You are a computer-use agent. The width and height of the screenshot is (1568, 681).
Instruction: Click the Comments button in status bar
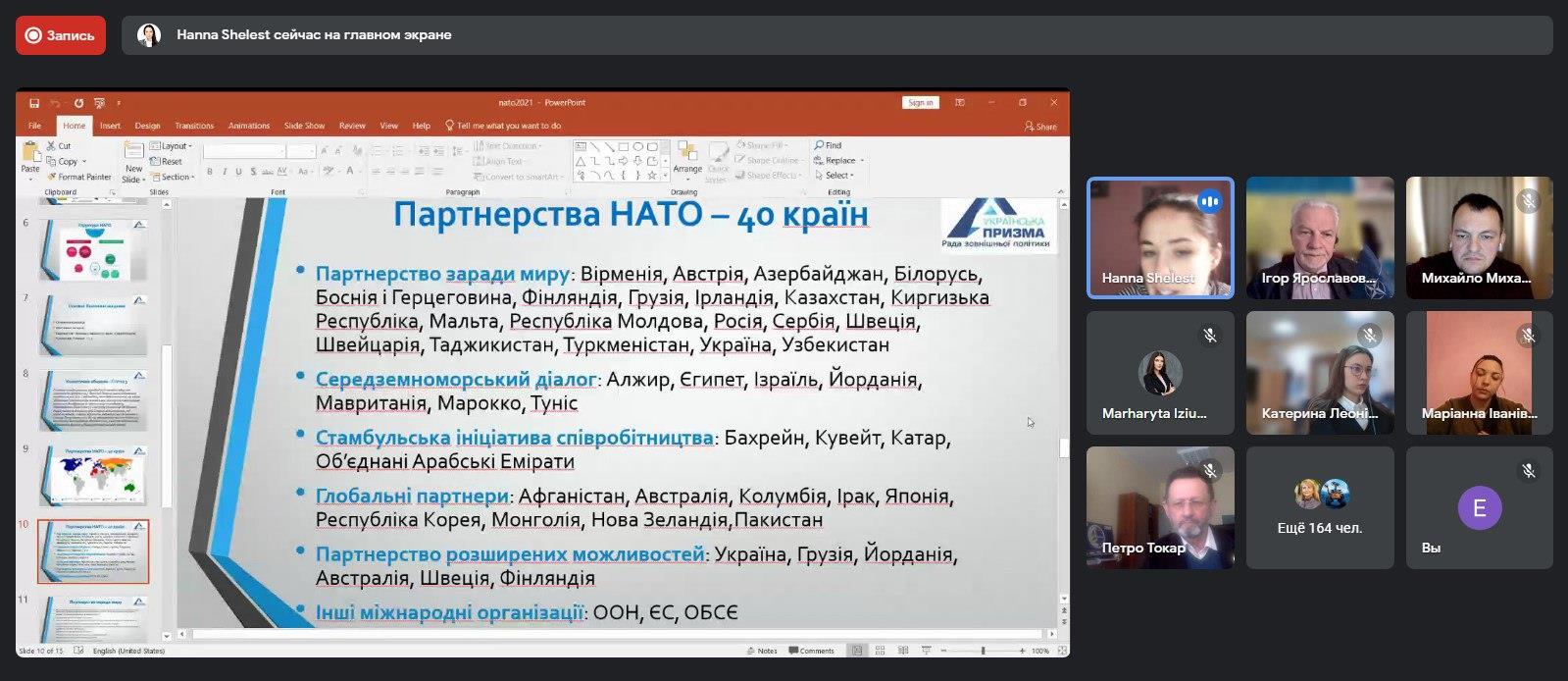click(812, 651)
